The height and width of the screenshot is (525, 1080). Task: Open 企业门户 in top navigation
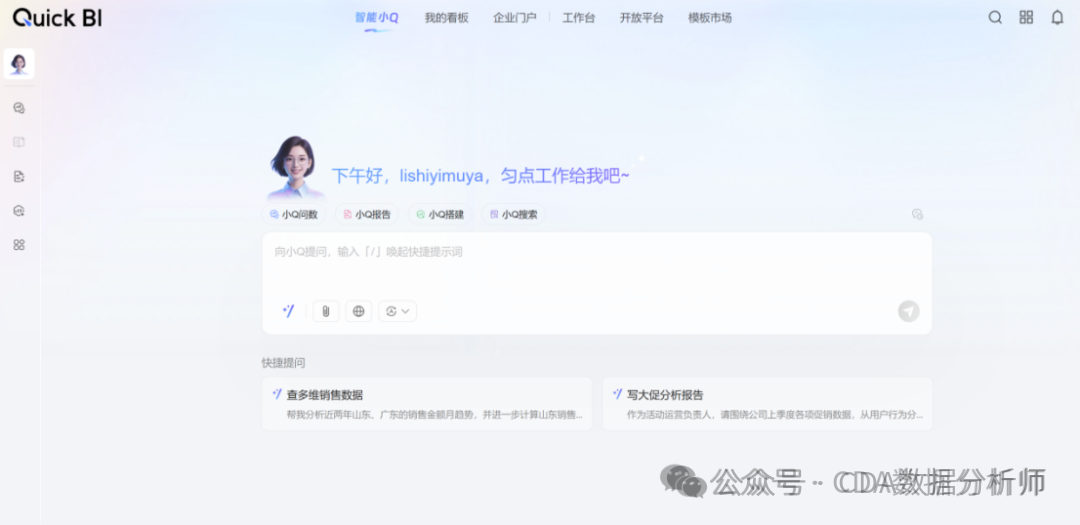(x=515, y=18)
